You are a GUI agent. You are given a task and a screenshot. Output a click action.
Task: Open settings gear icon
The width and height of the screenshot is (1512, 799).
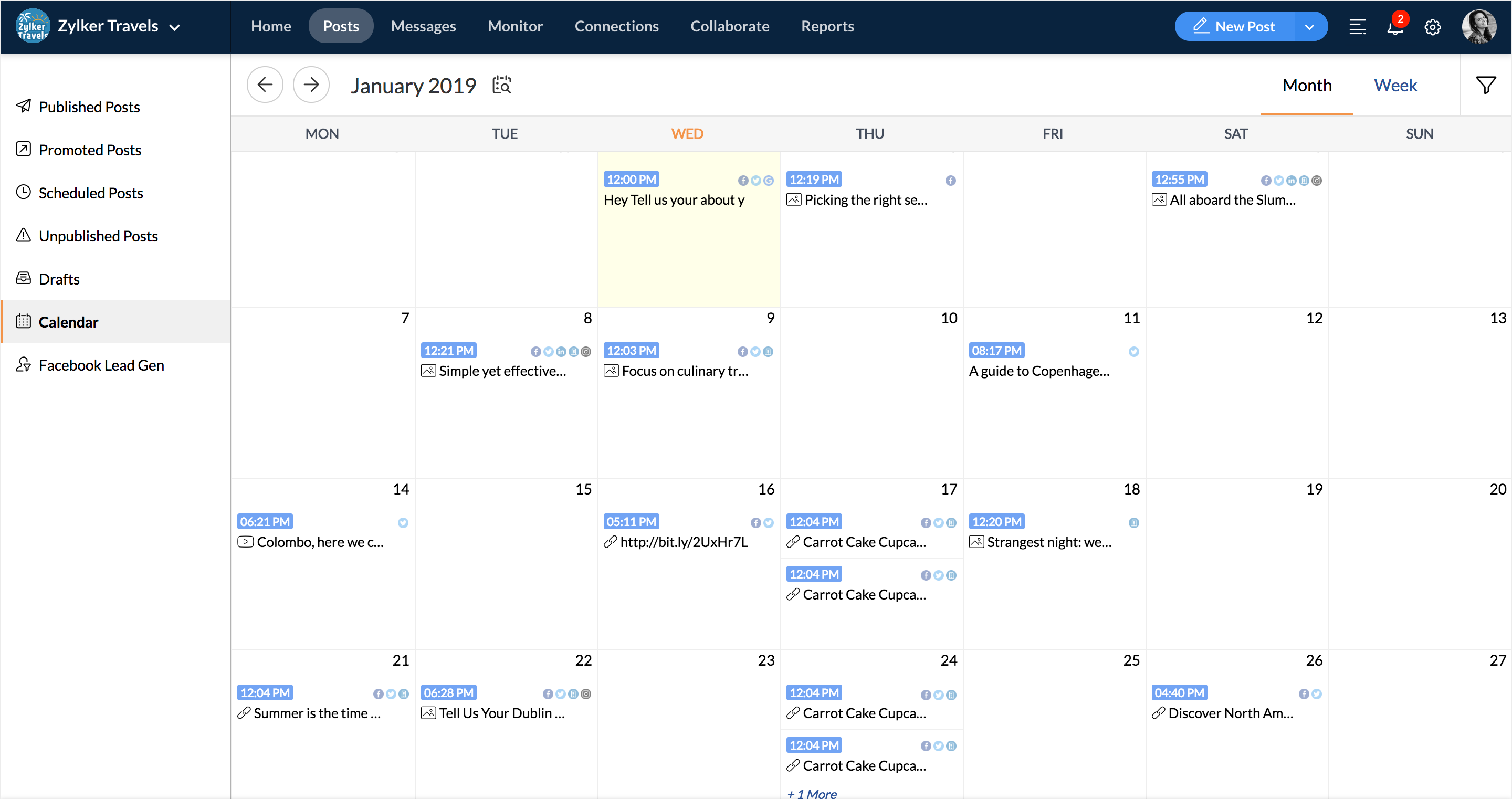click(x=1432, y=27)
